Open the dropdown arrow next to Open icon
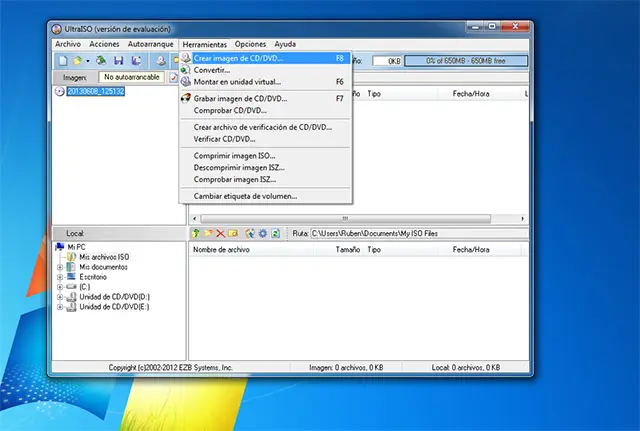 point(88,60)
